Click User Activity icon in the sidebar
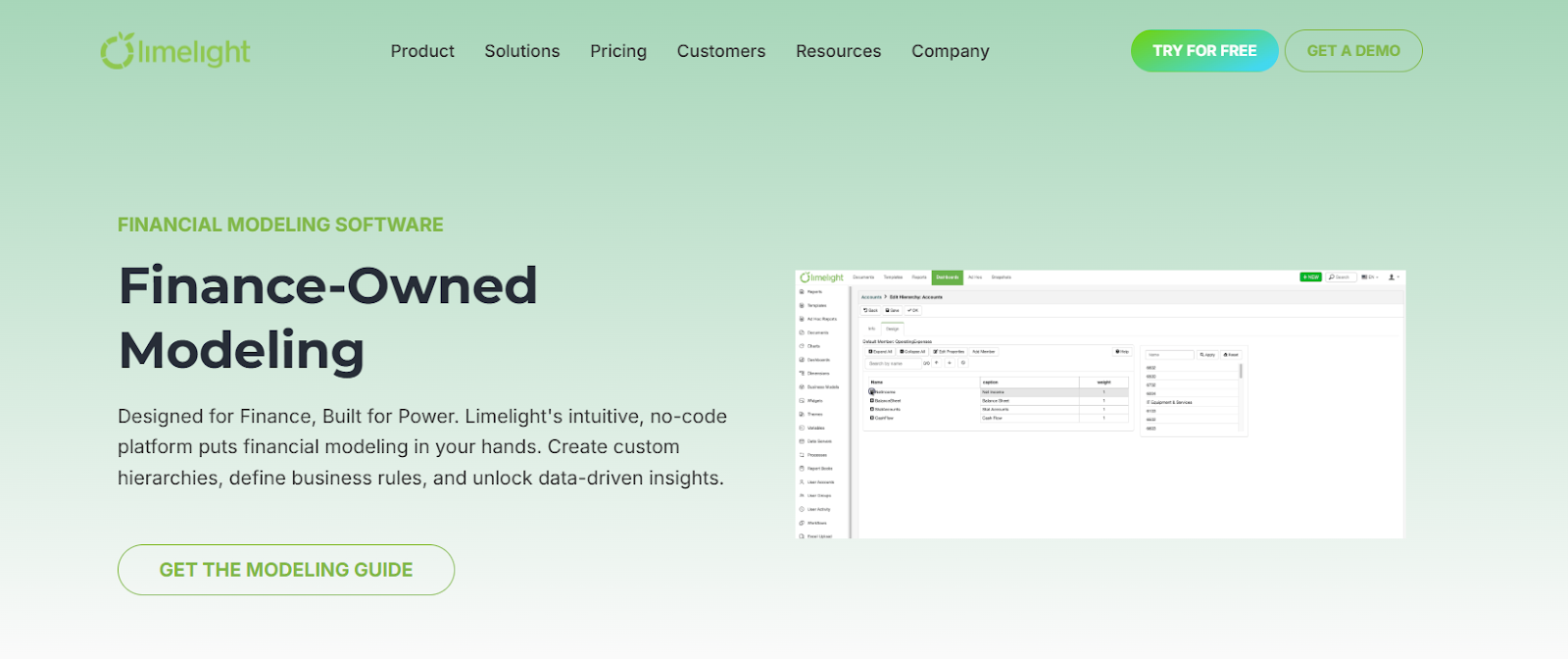Viewport: 1568px width, 659px height. 803,510
